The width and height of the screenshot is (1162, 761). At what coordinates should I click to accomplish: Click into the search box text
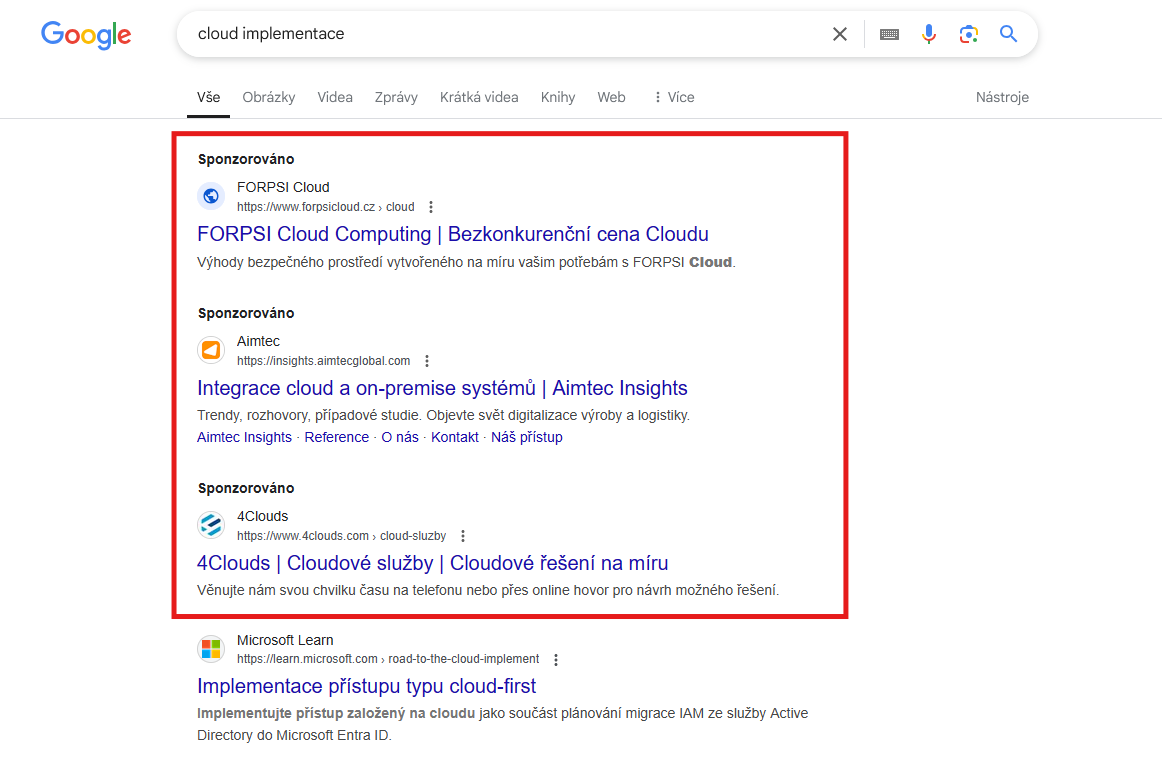click(271, 33)
